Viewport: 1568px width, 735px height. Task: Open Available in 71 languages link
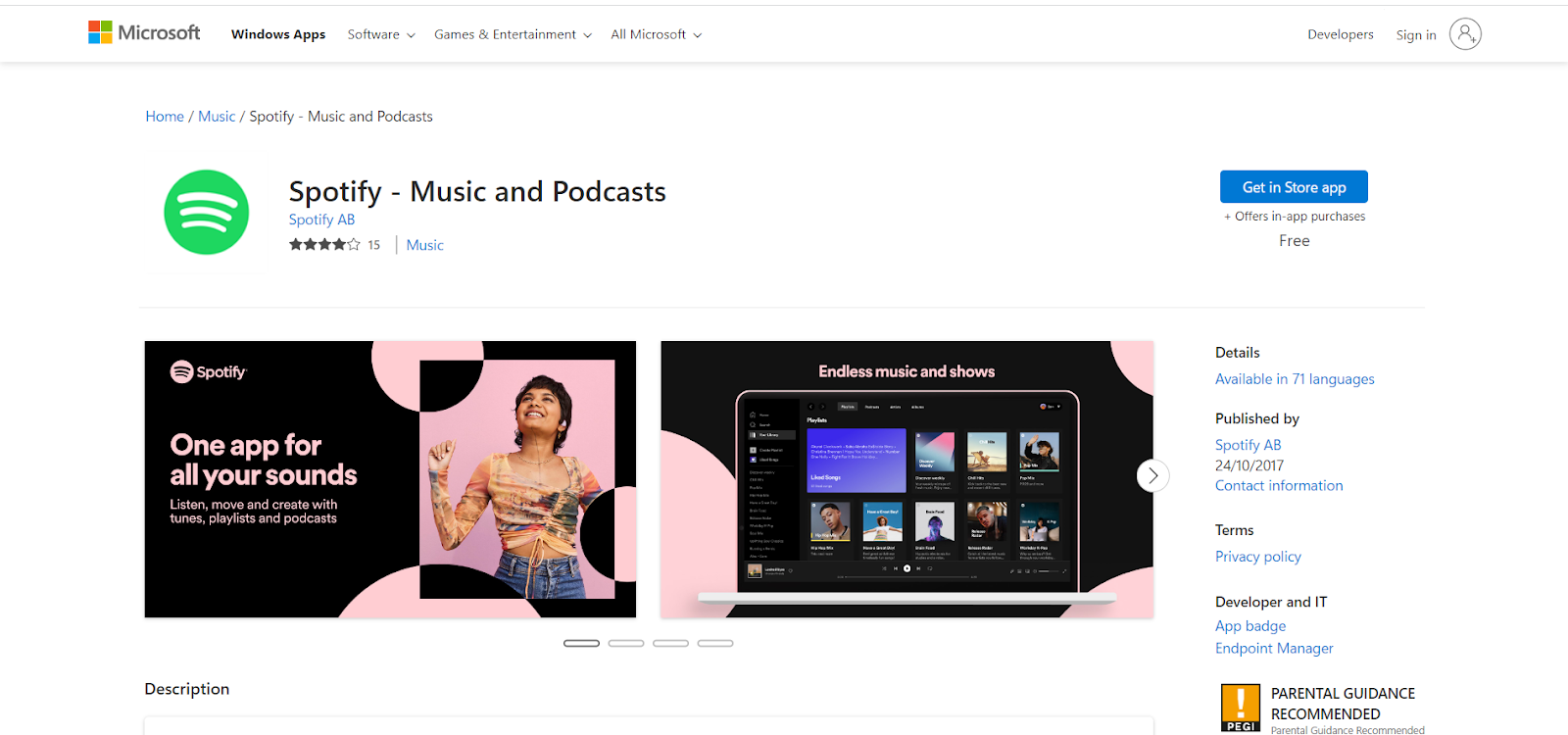[1295, 379]
